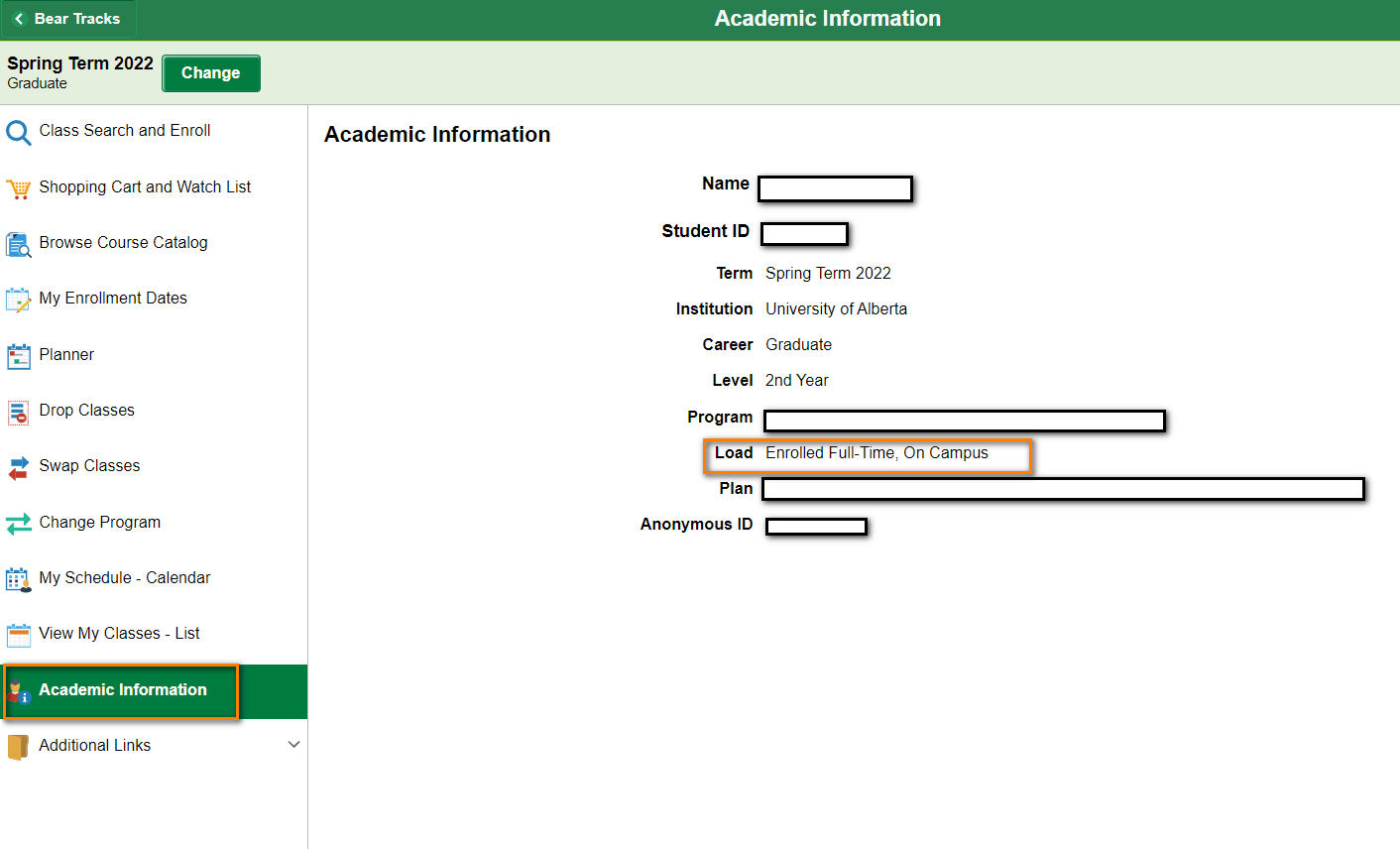Image resolution: width=1400 pixels, height=849 pixels.
Task: Click the Change Program arrows icon
Action: point(18,524)
